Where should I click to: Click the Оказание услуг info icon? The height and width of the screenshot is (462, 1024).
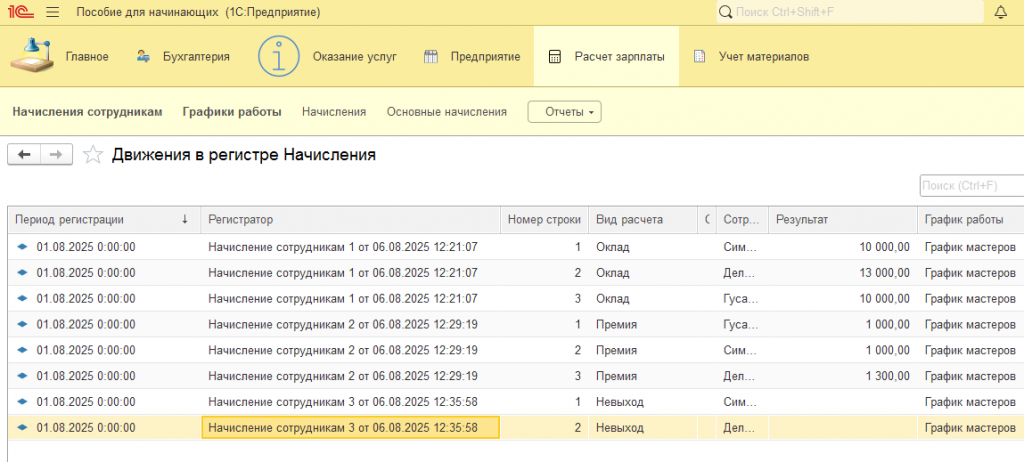(x=279, y=56)
